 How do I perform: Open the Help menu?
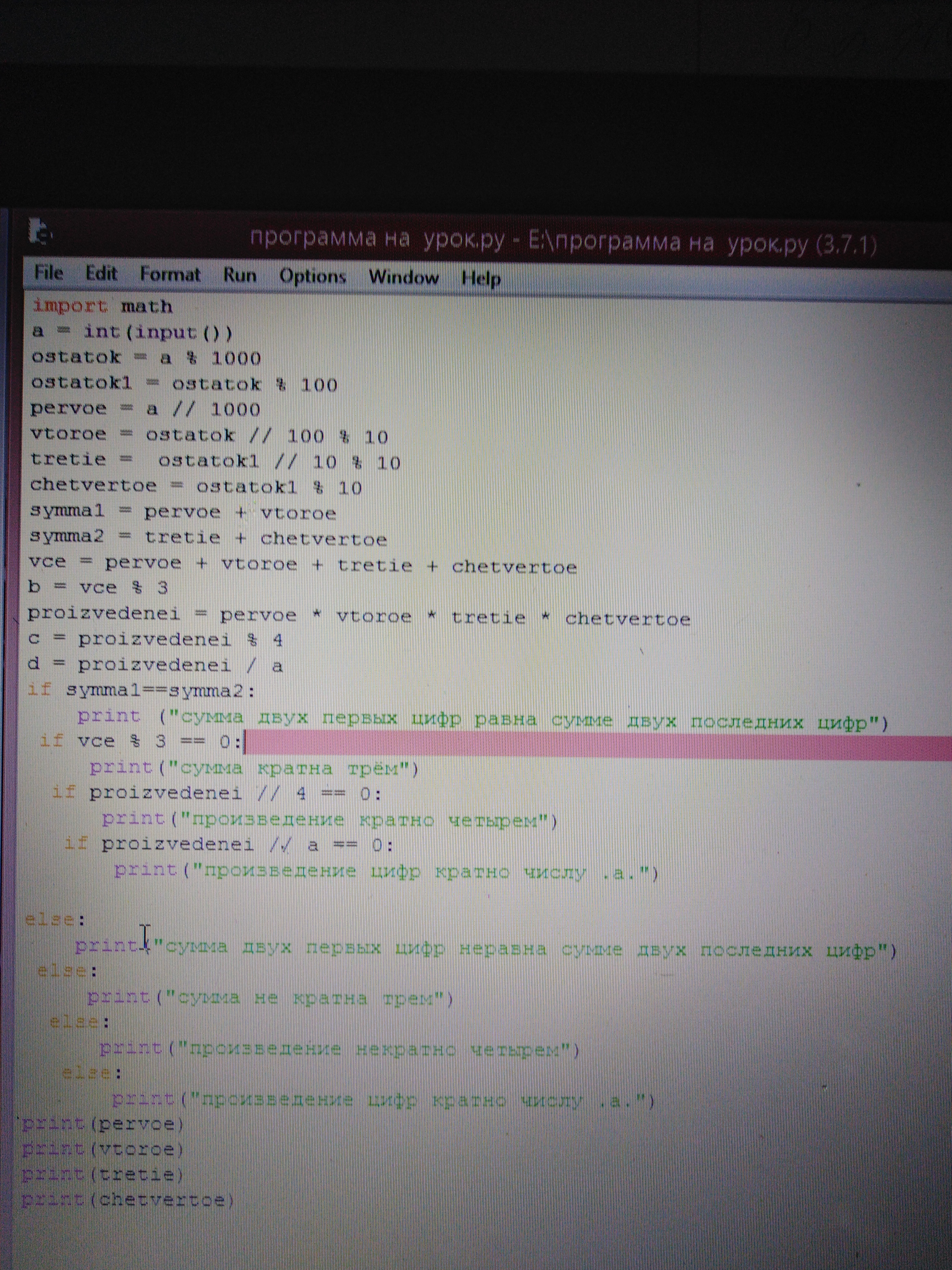point(481,279)
